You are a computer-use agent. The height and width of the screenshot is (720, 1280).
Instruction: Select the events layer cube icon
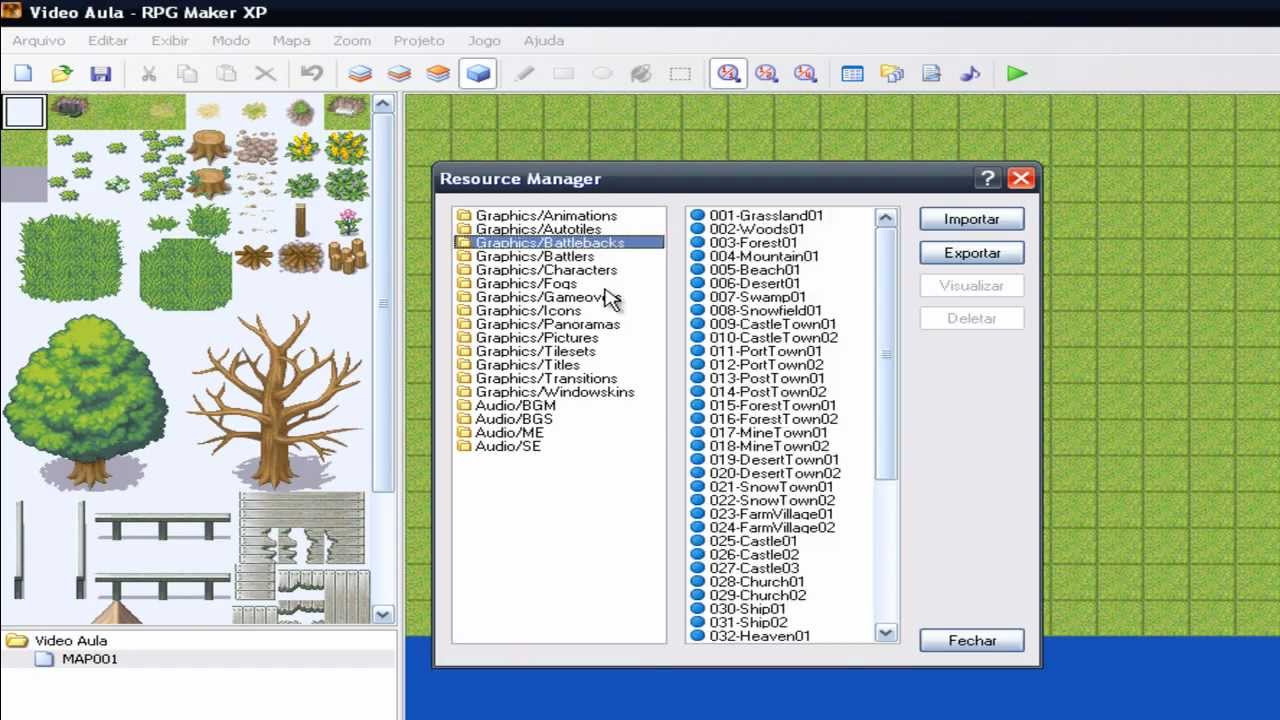pos(478,74)
